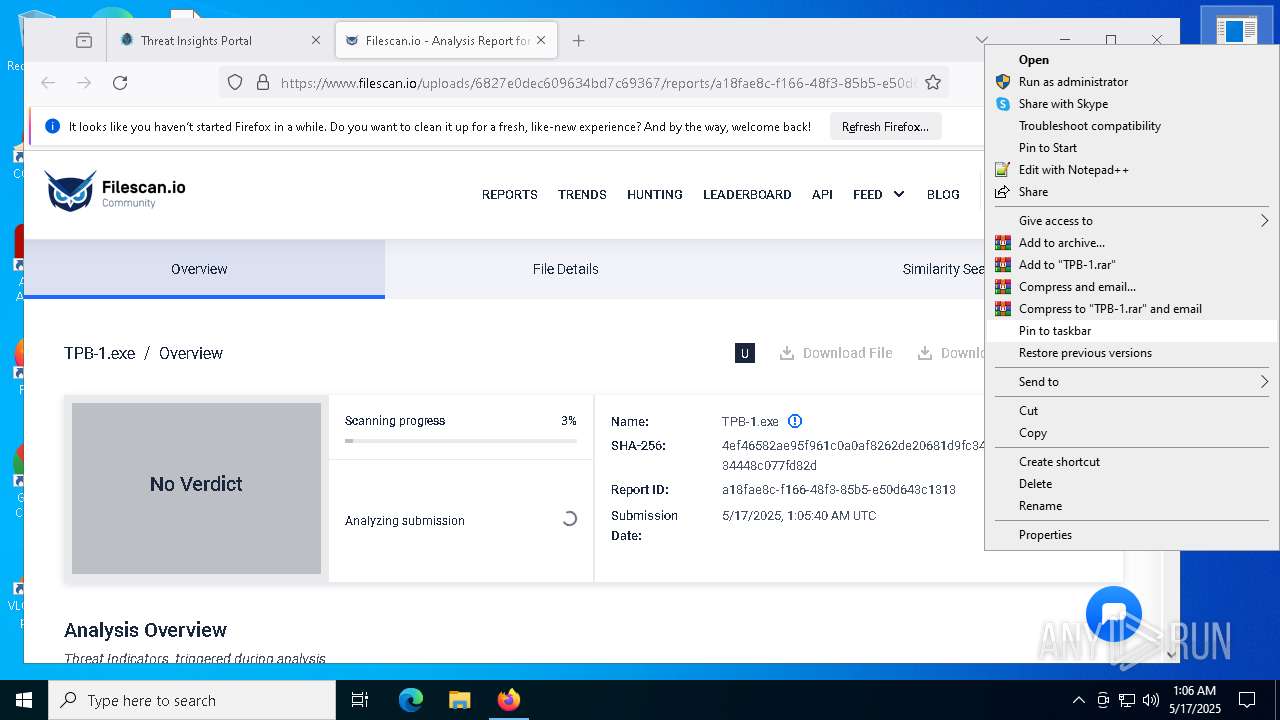This screenshot has width=1280, height=720.
Task: Click the Type here to search box
Action: [x=192, y=700]
